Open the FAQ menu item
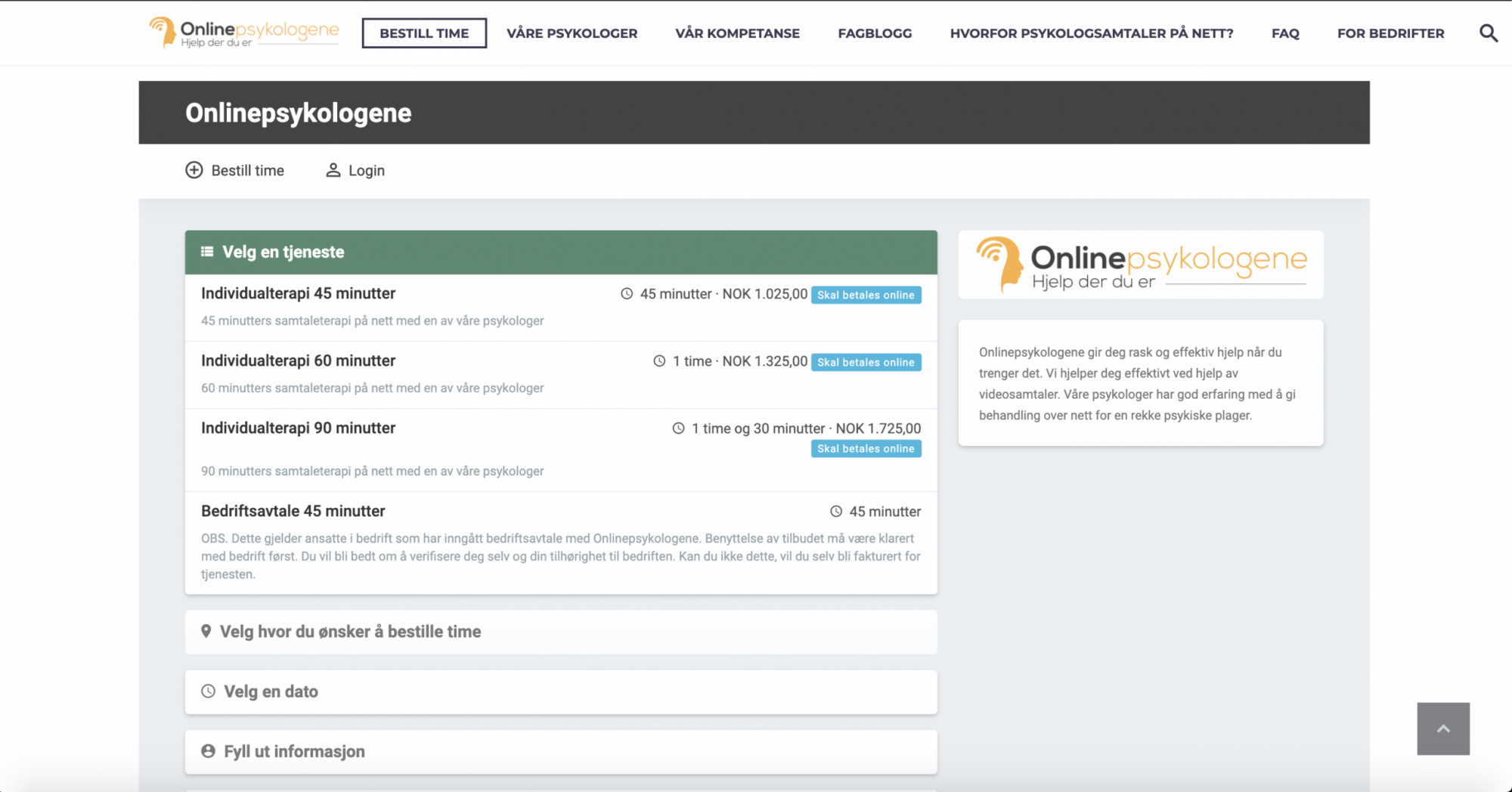 (x=1285, y=33)
